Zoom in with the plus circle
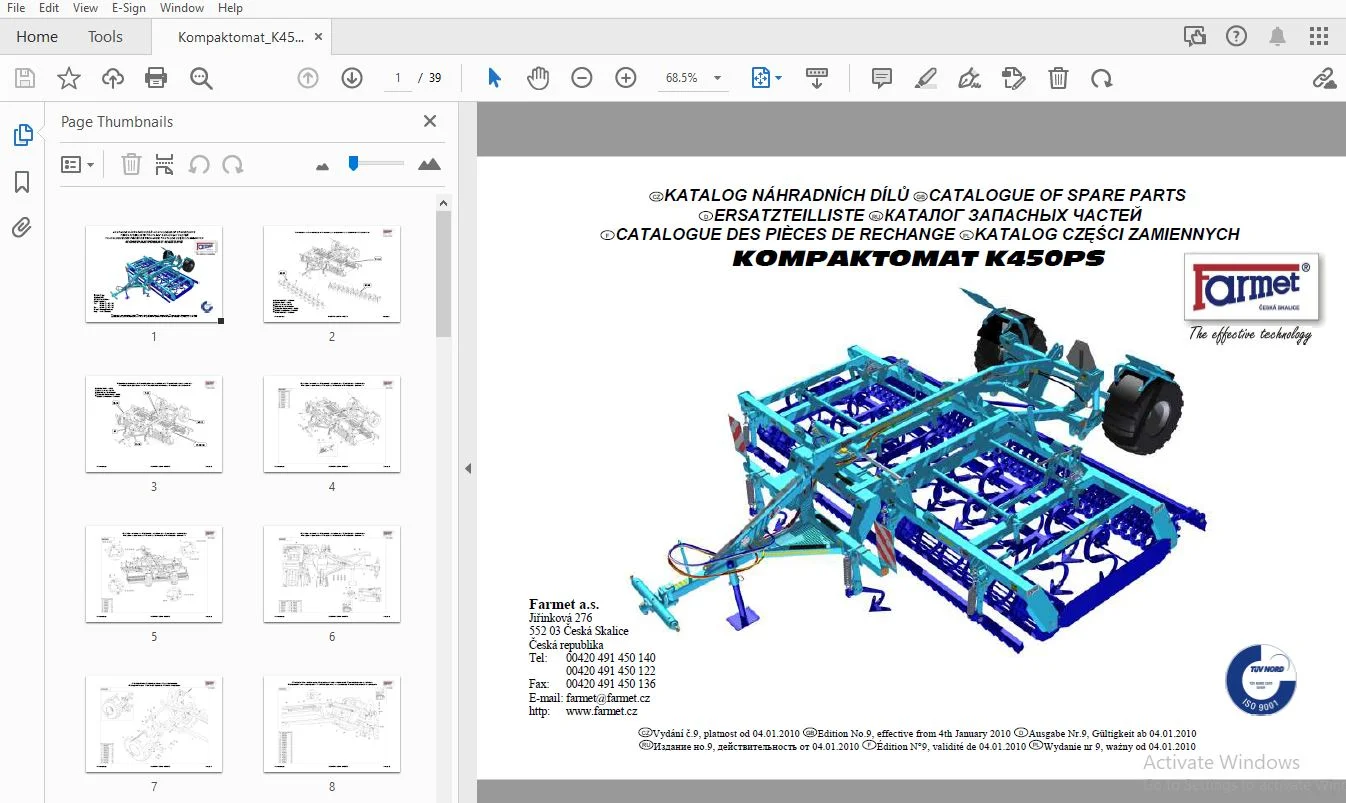The width and height of the screenshot is (1346, 803). 626,78
